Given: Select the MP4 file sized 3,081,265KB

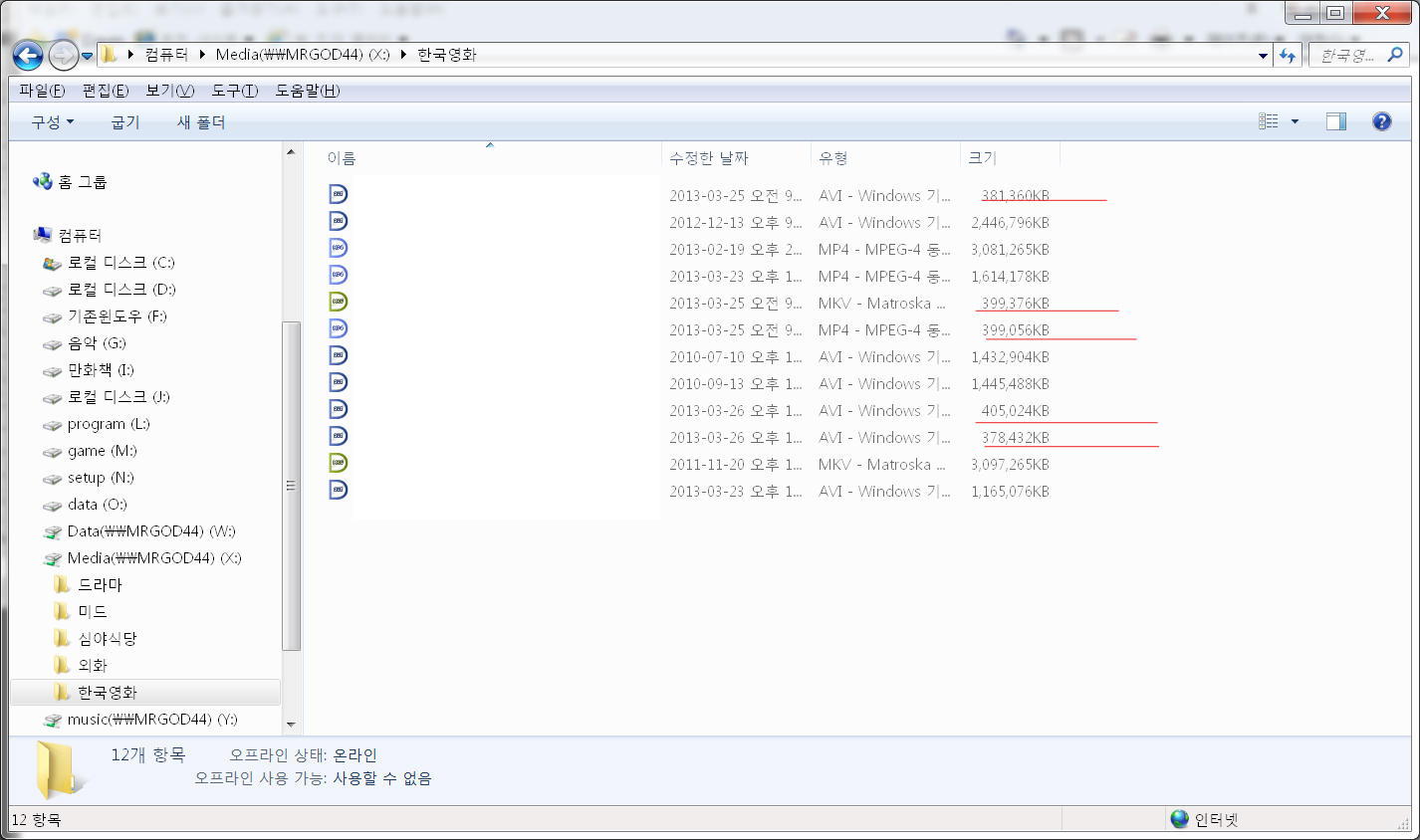Looking at the screenshot, I should pos(689,249).
